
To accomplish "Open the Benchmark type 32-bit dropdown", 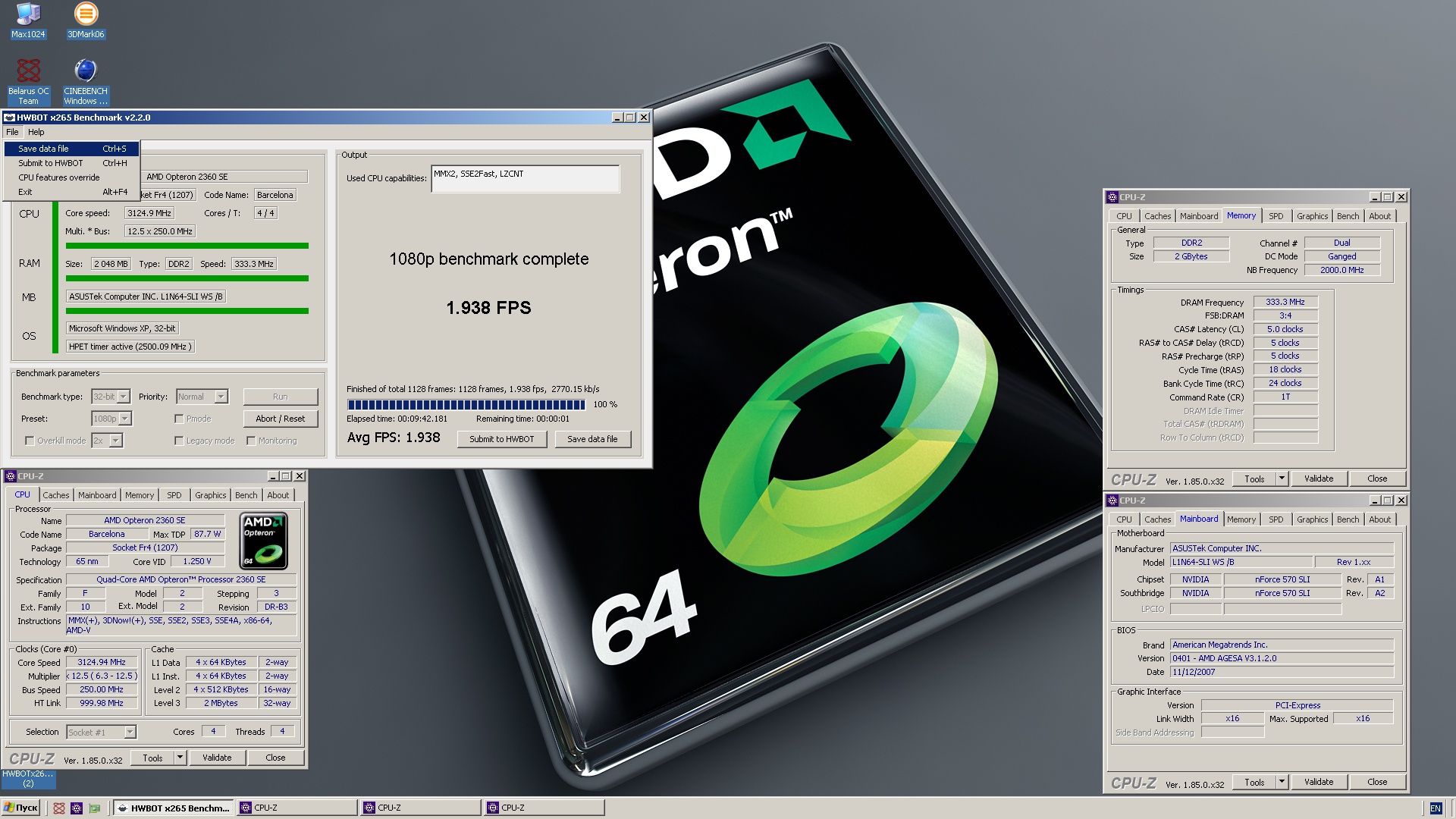I will point(123,397).
